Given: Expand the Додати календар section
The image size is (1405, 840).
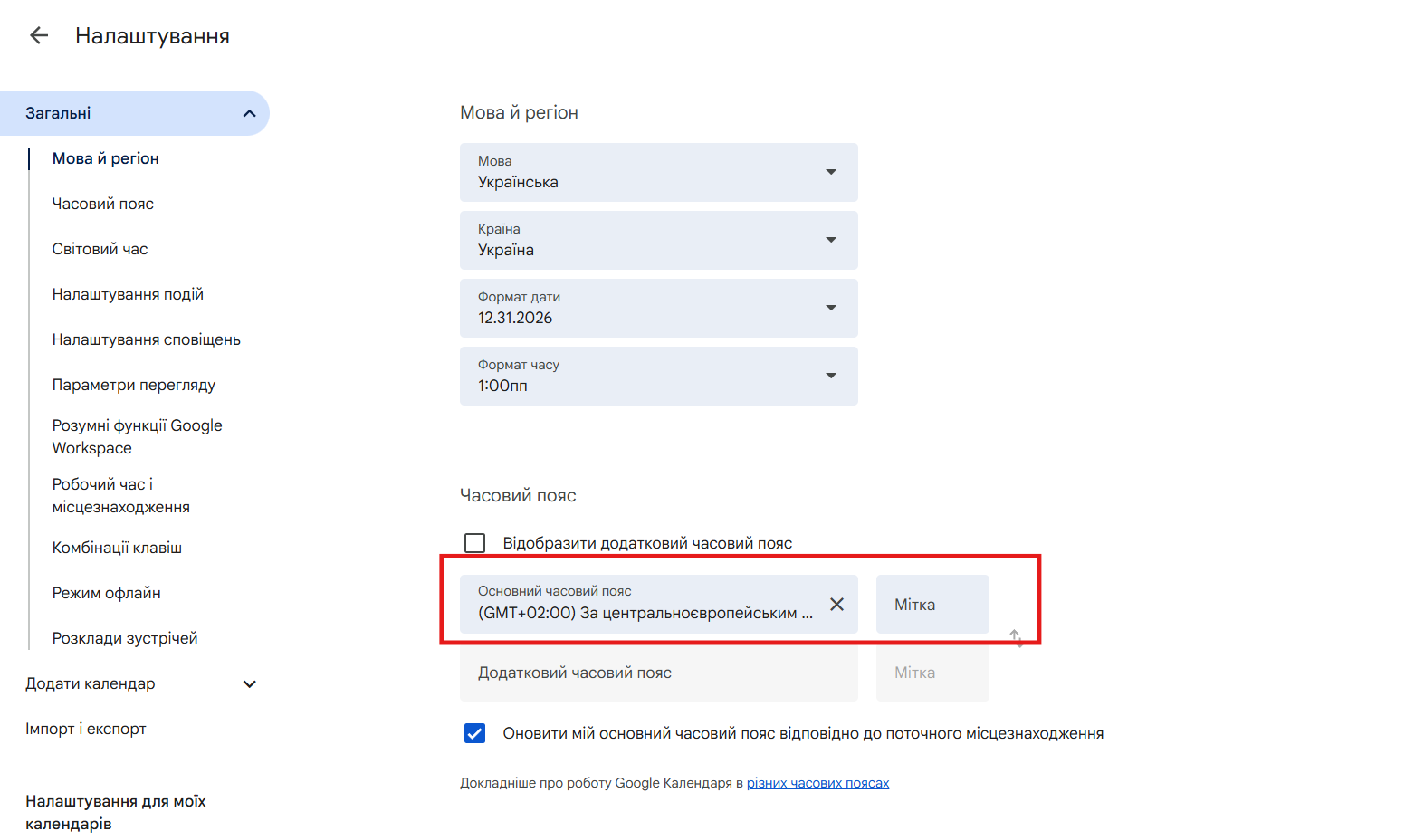Looking at the screenshot, I should 250,683.
